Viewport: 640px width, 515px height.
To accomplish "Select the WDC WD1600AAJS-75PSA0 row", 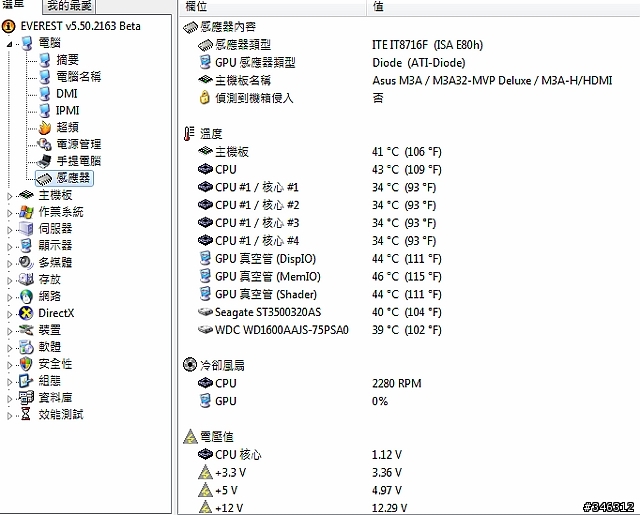I will click(408, 330).
